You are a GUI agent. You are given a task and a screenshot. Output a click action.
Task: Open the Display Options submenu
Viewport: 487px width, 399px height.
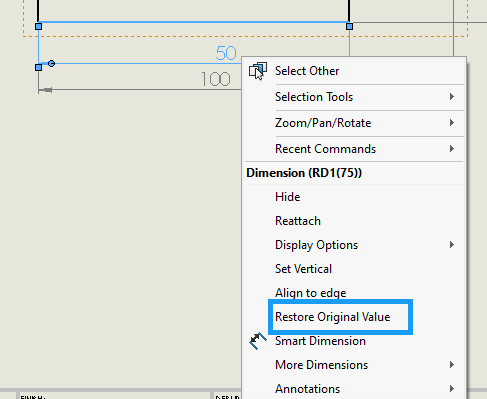point(354,245)
